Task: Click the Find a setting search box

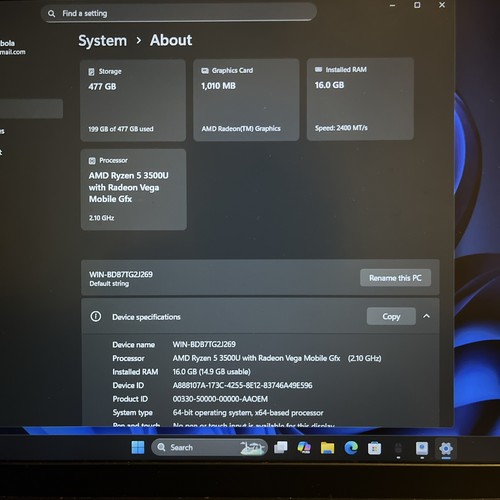Action: click(179, 13)
